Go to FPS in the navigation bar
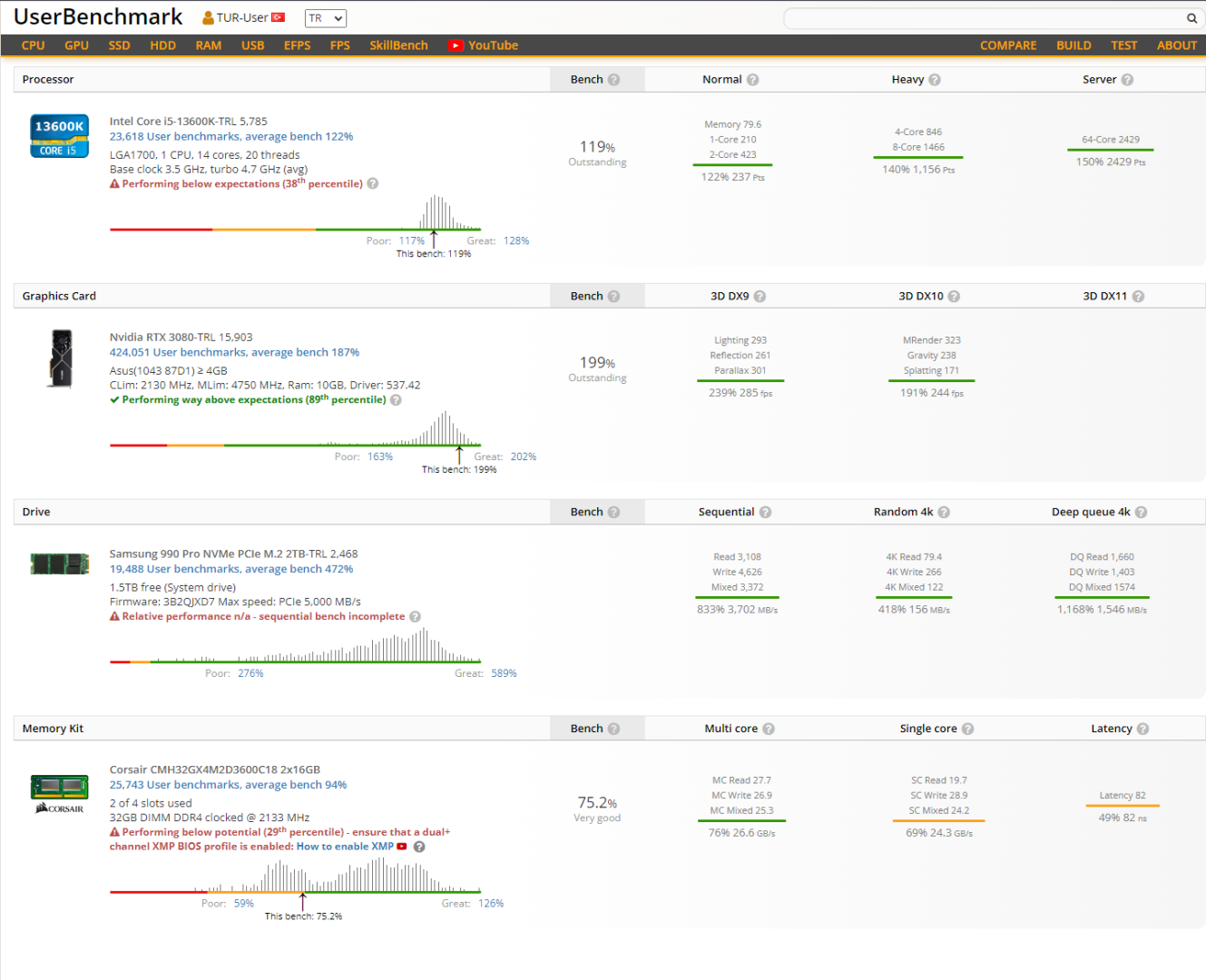The image size is (1206, 980). pyautogui.click(x=340, y=45)
